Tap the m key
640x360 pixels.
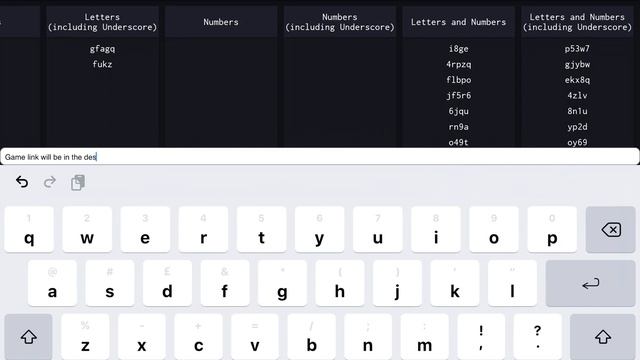tap(424, 337)
